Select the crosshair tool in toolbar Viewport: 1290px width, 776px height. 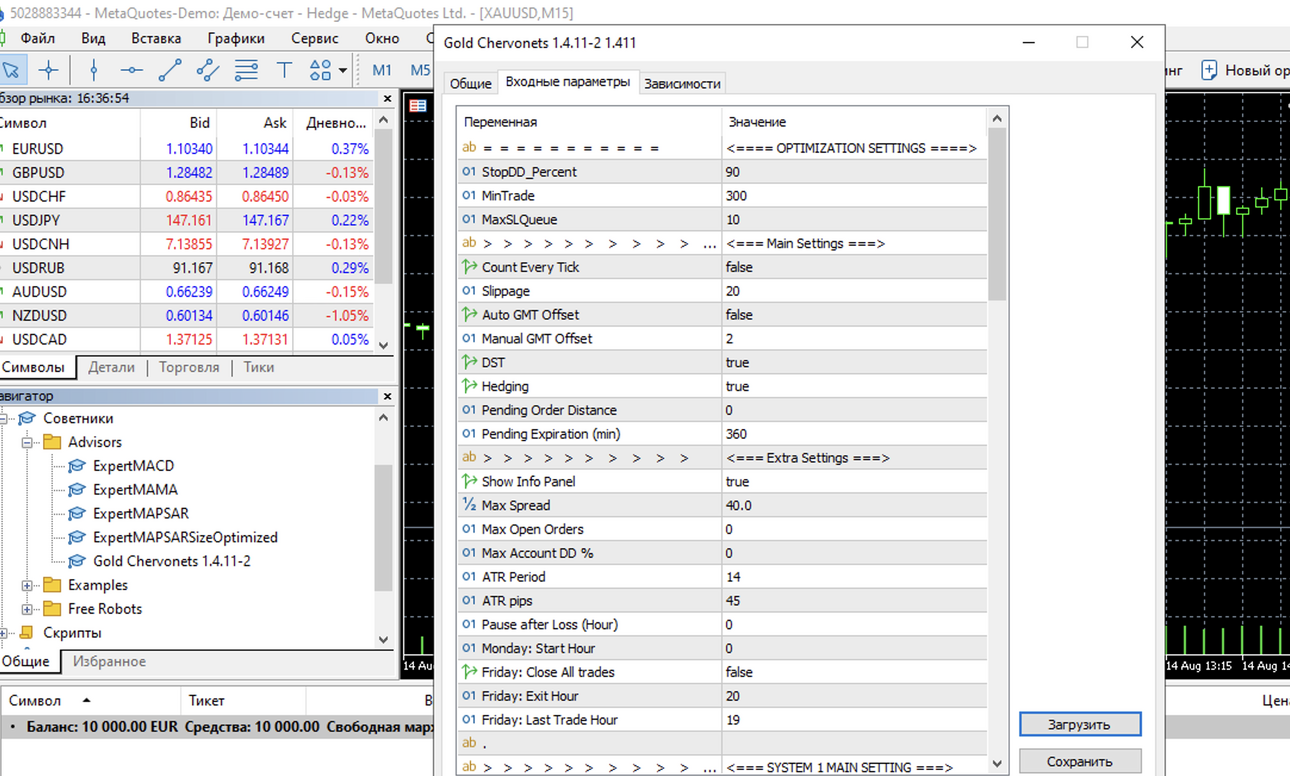tap(48, 70)
